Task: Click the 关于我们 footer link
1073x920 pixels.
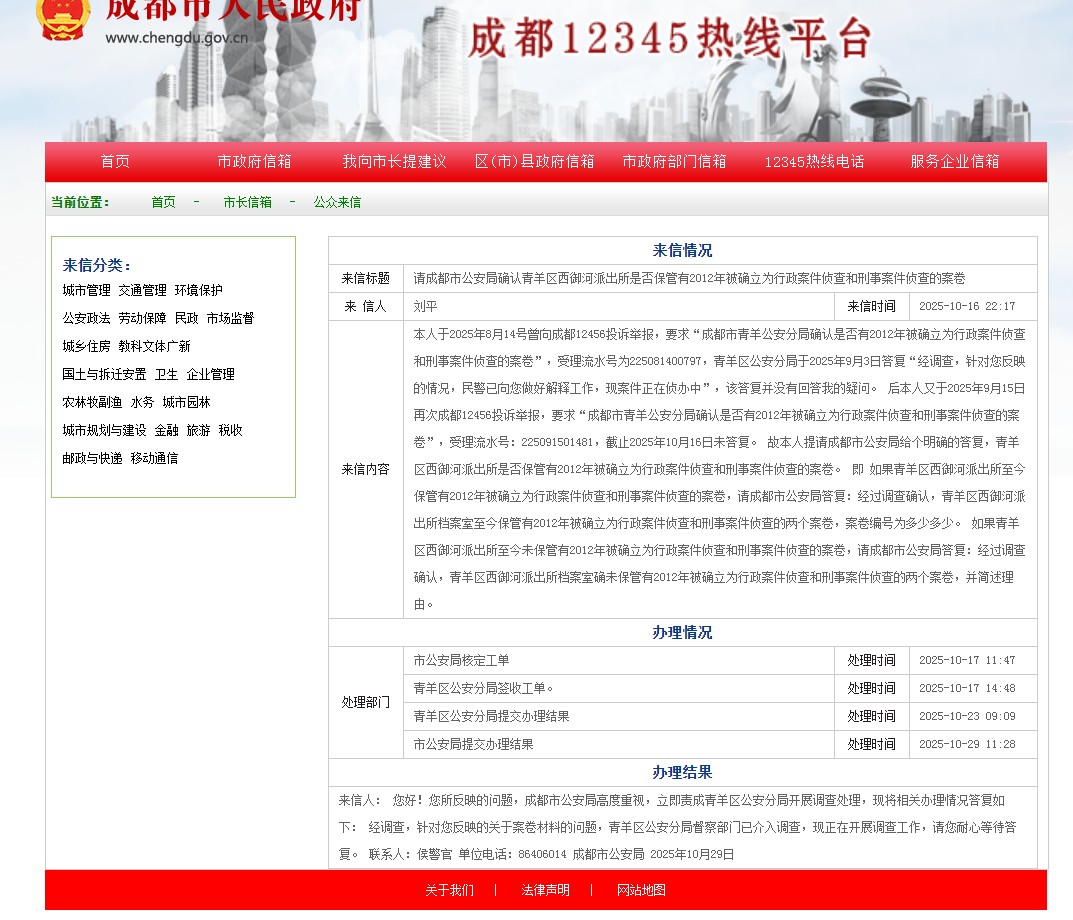Action: tap(450, 890)
